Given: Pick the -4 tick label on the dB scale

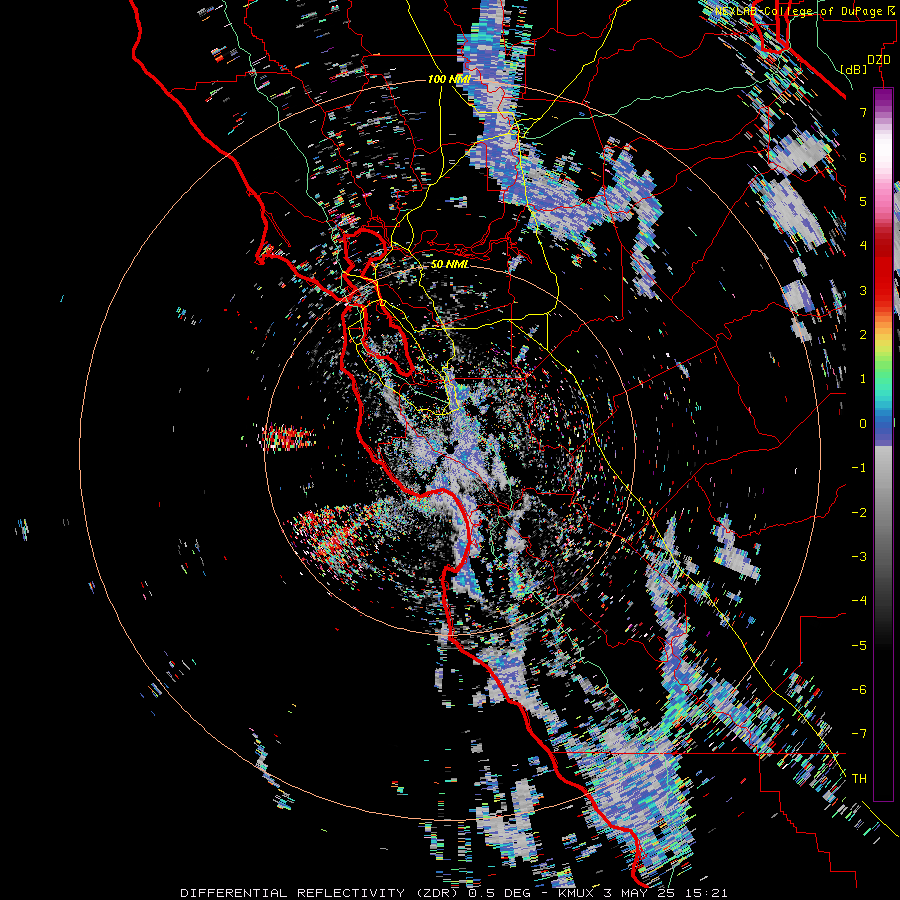Looking at the screenshot, I should (x=859, y=600).
